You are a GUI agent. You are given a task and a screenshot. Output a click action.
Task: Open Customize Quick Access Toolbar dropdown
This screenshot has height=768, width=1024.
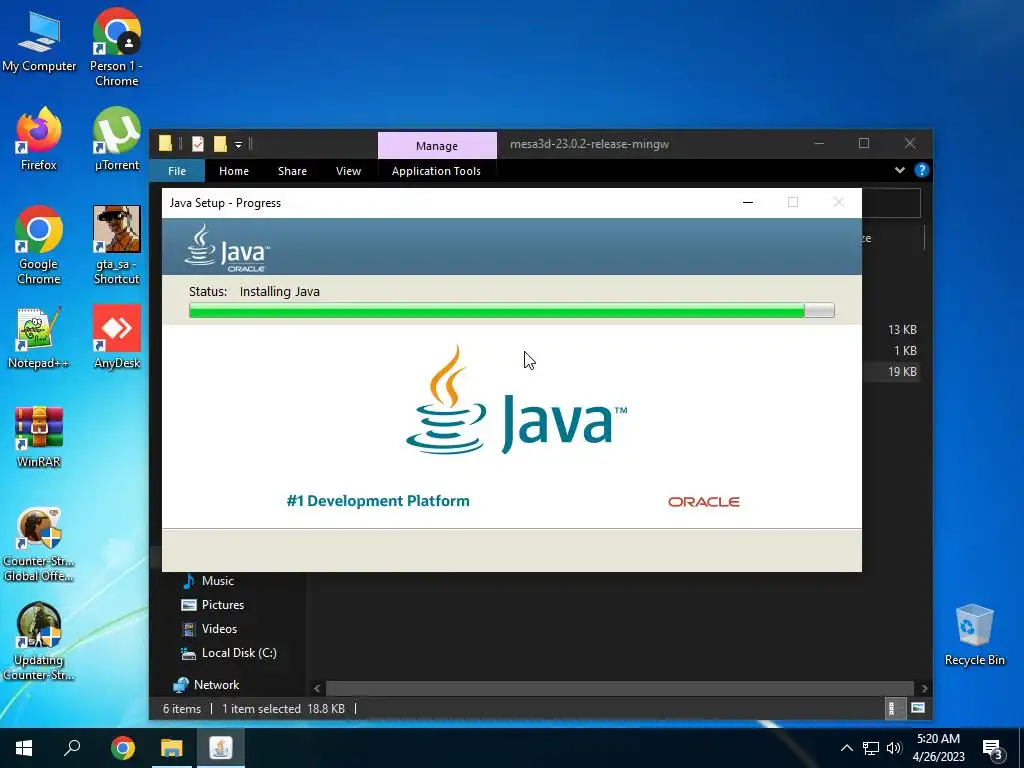point(238,144)
